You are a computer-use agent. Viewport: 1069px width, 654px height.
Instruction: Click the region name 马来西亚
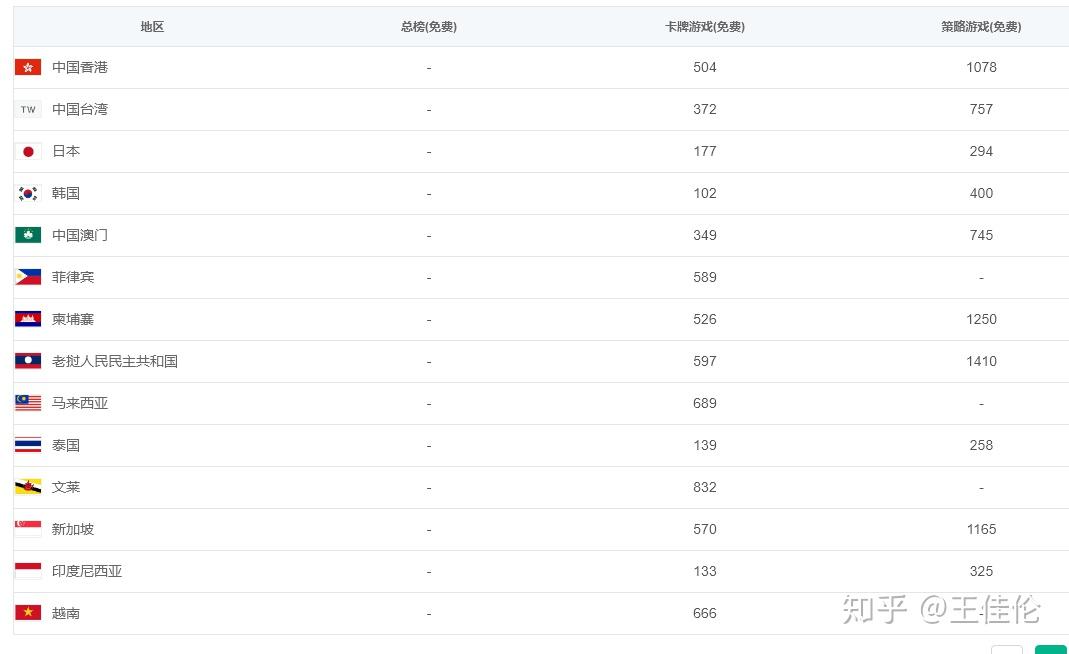pos(80,403)
